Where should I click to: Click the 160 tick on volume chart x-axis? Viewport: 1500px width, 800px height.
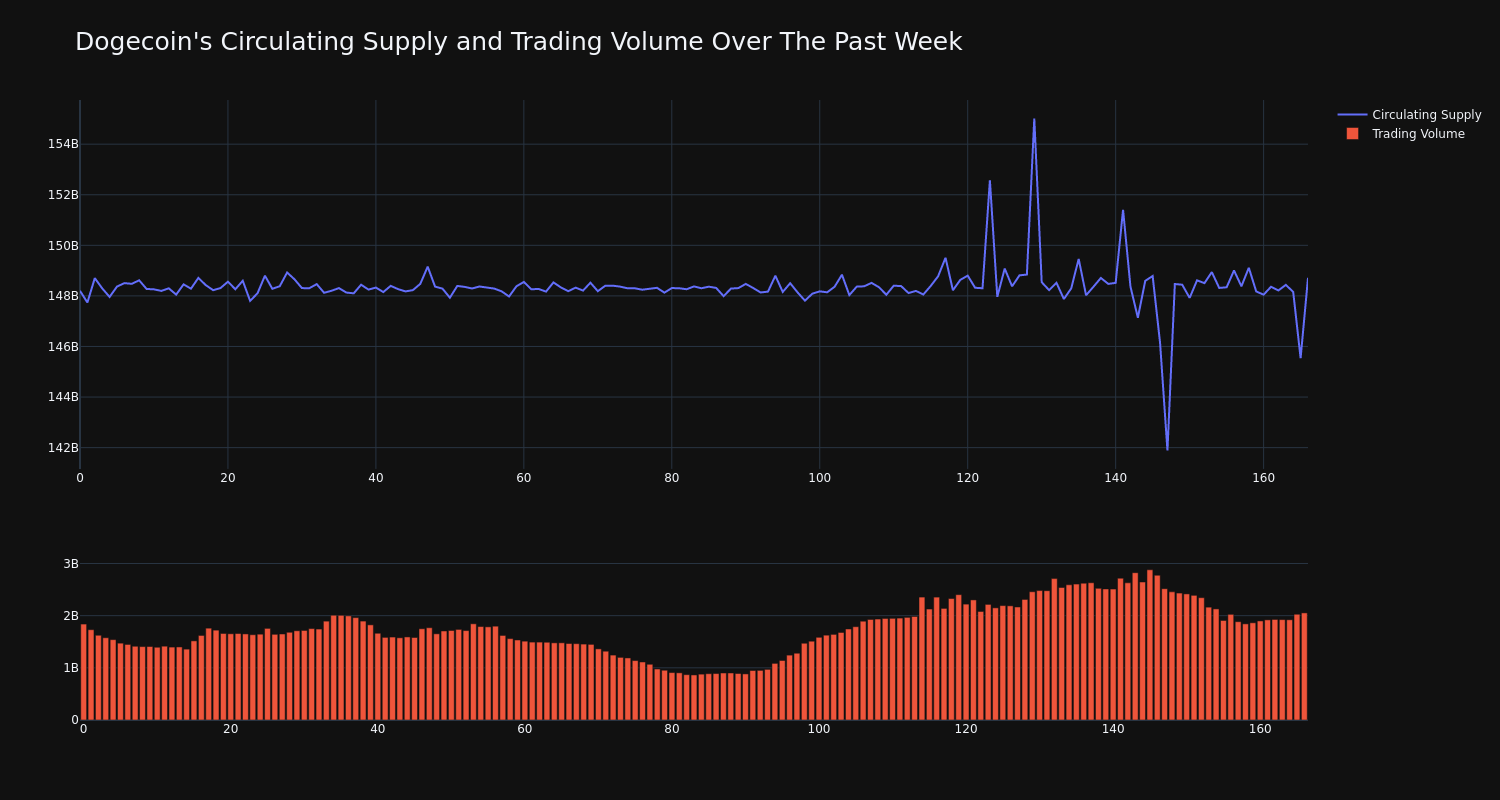tap(1260, 729)
